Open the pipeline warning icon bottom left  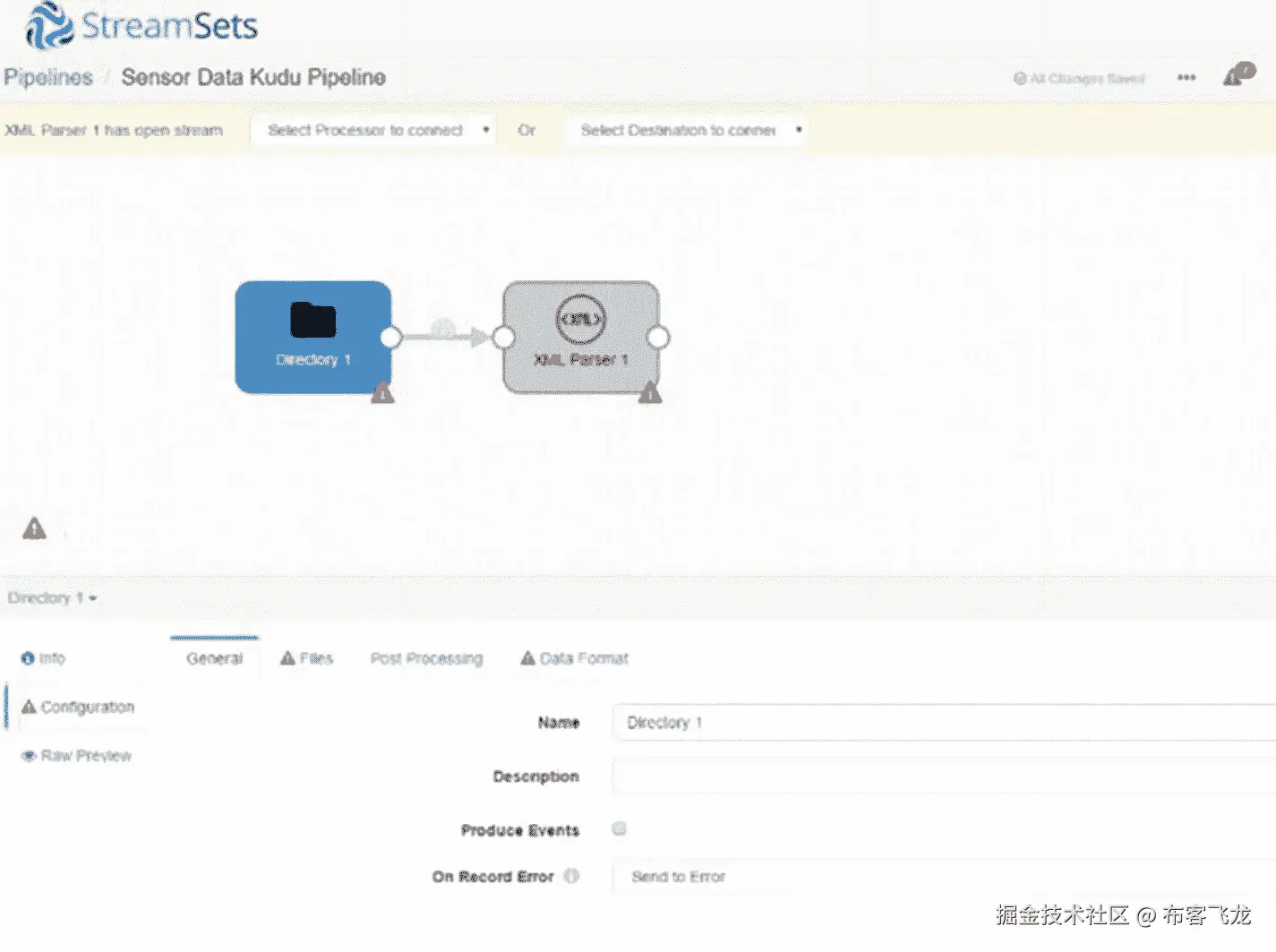33,529
